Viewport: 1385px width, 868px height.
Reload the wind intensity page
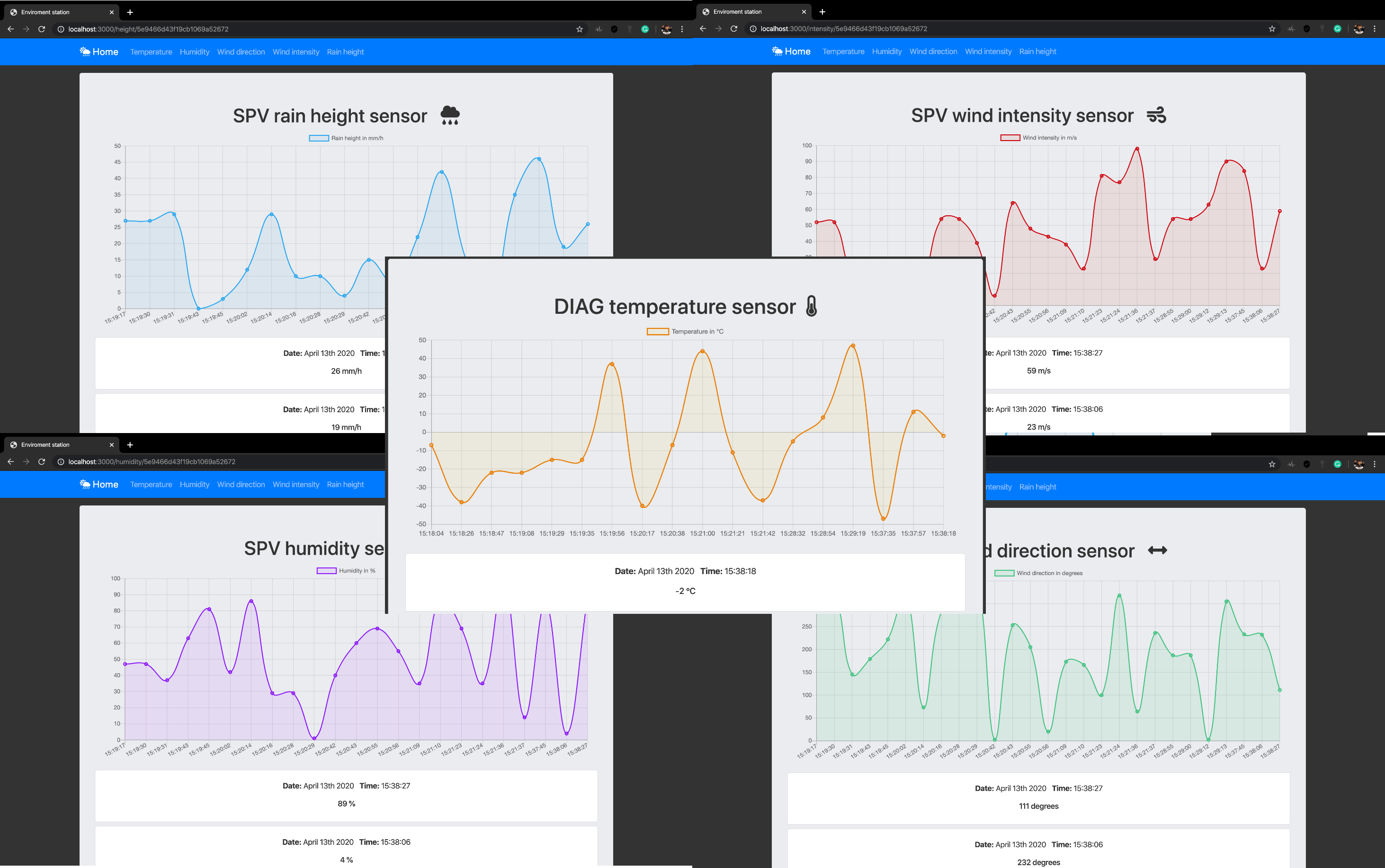pos(734,28)
